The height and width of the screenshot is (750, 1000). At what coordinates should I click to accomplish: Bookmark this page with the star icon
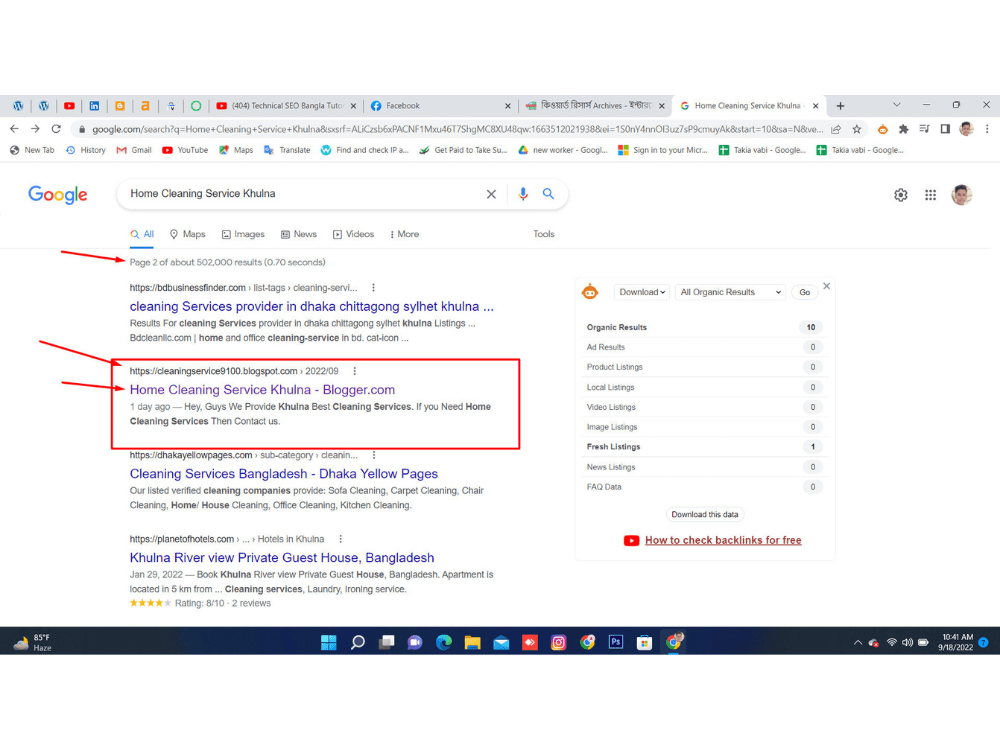click(857, 129)
